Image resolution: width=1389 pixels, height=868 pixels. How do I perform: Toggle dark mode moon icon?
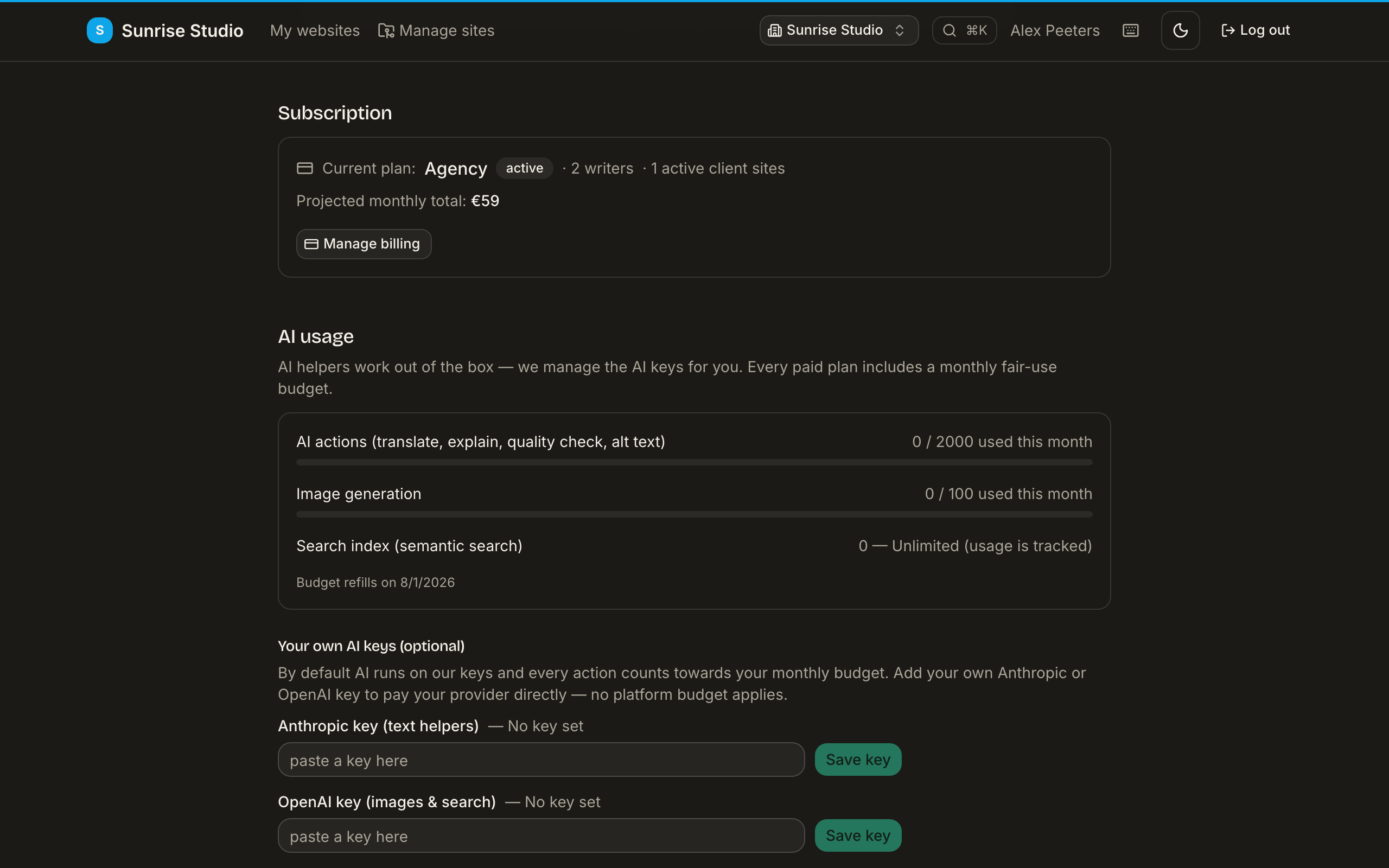[x=1180, y=30]
